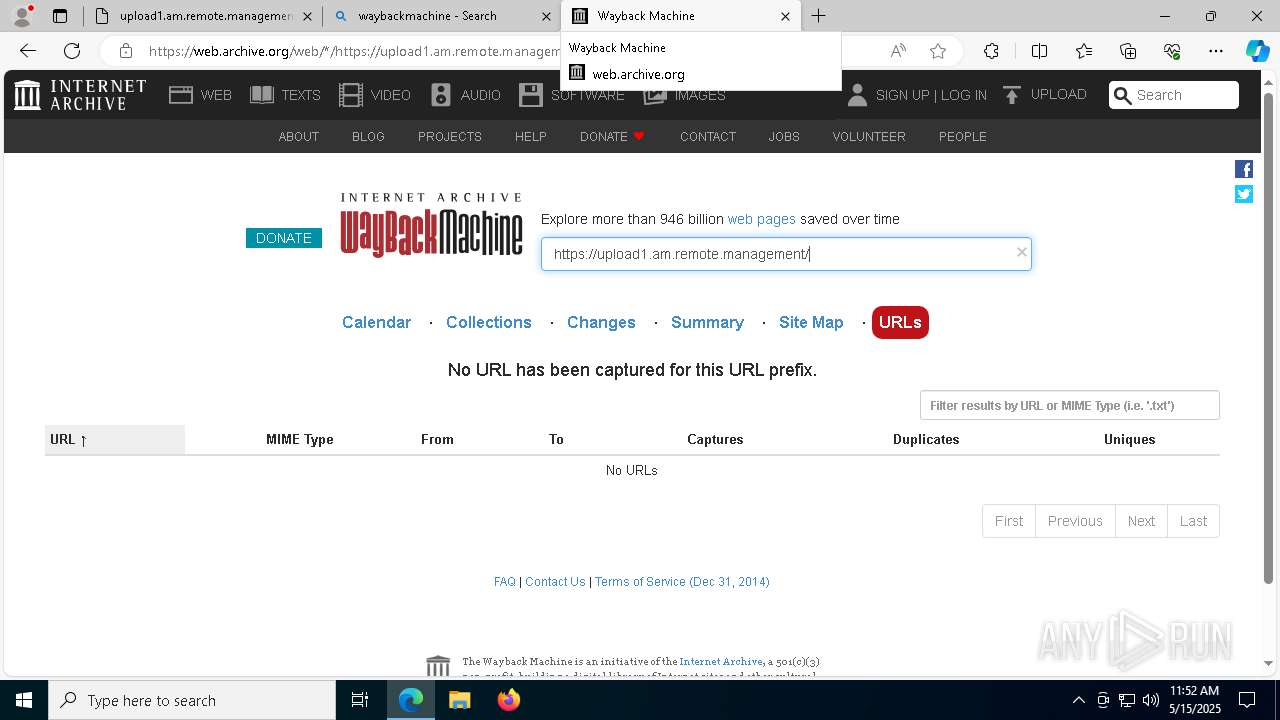Open the ABOUT menu item
The width and height of the screenshot is (1280, 720).
[x=298, y=137]
